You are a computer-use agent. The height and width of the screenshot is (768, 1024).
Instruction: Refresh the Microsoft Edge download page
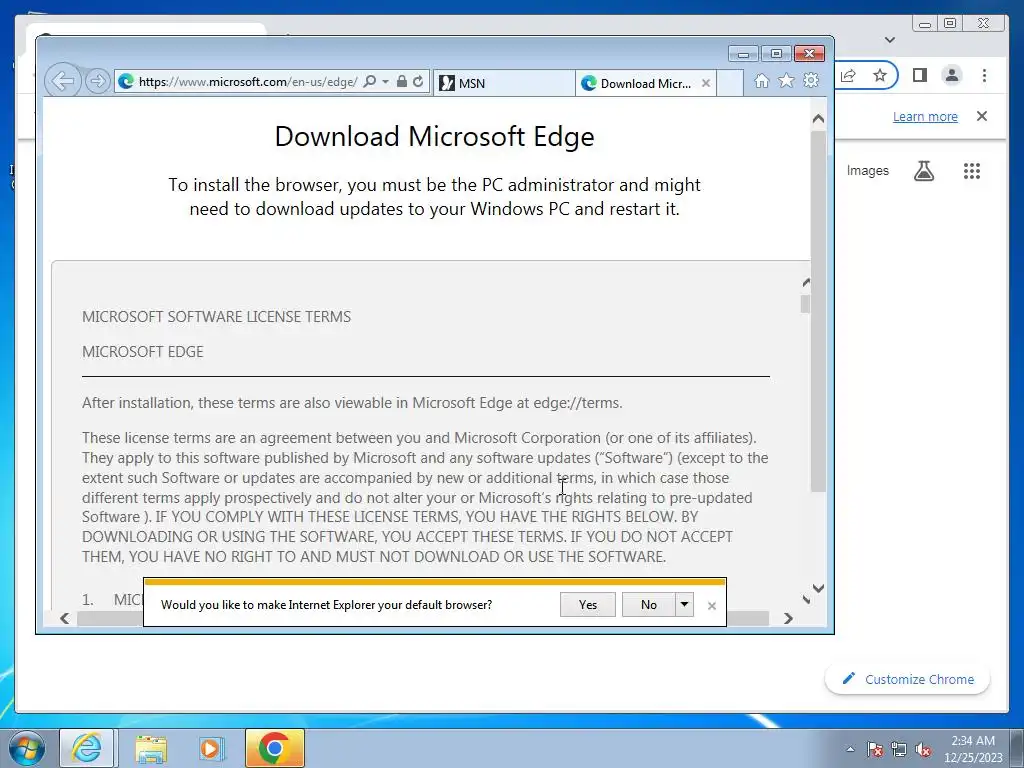[418, 82]
